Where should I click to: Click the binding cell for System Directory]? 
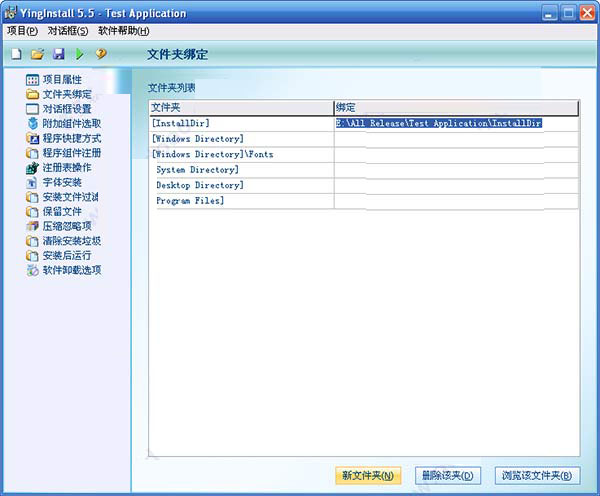[456, 170]
